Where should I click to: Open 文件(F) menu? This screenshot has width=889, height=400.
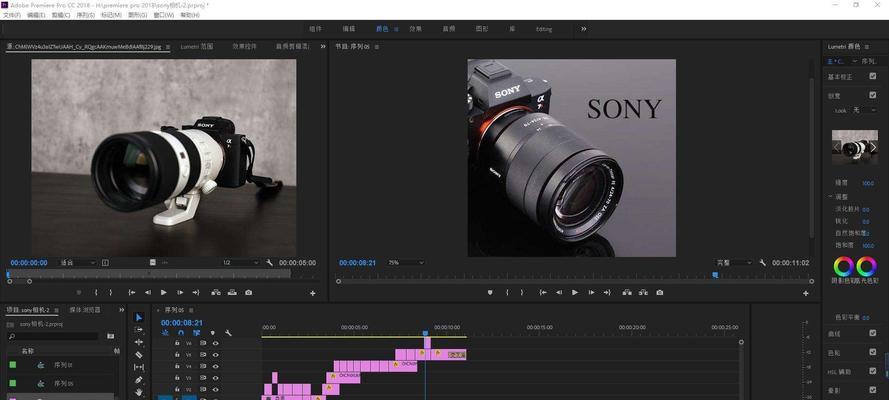[12, 15]
